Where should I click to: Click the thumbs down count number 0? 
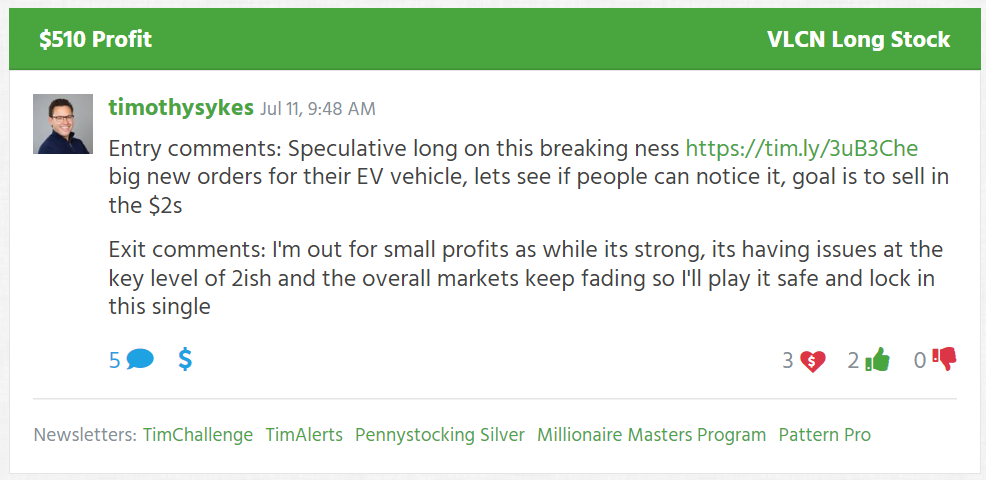tap(920, 360)
